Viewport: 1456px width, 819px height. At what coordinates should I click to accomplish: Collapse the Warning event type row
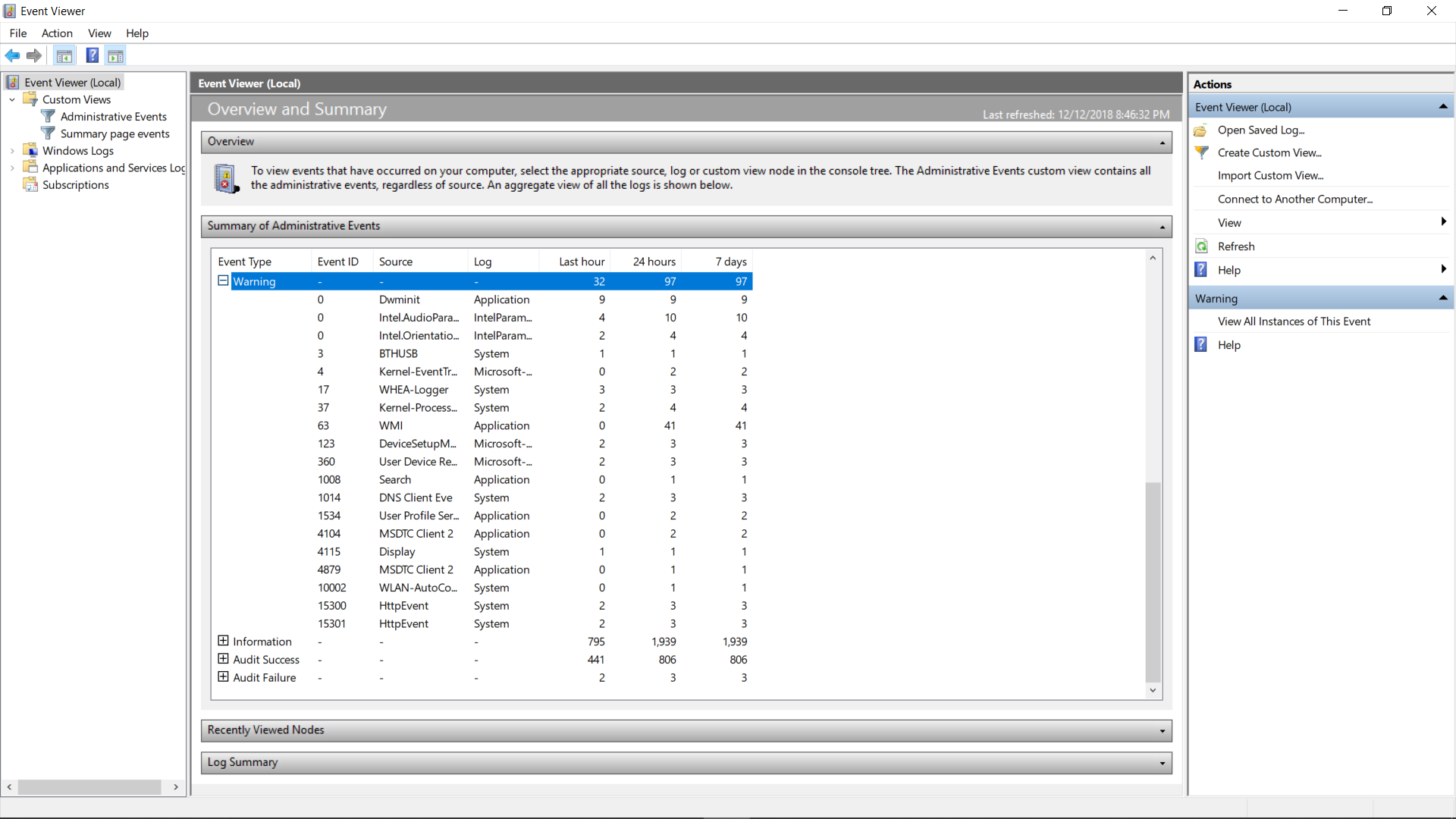click(223, 281)
